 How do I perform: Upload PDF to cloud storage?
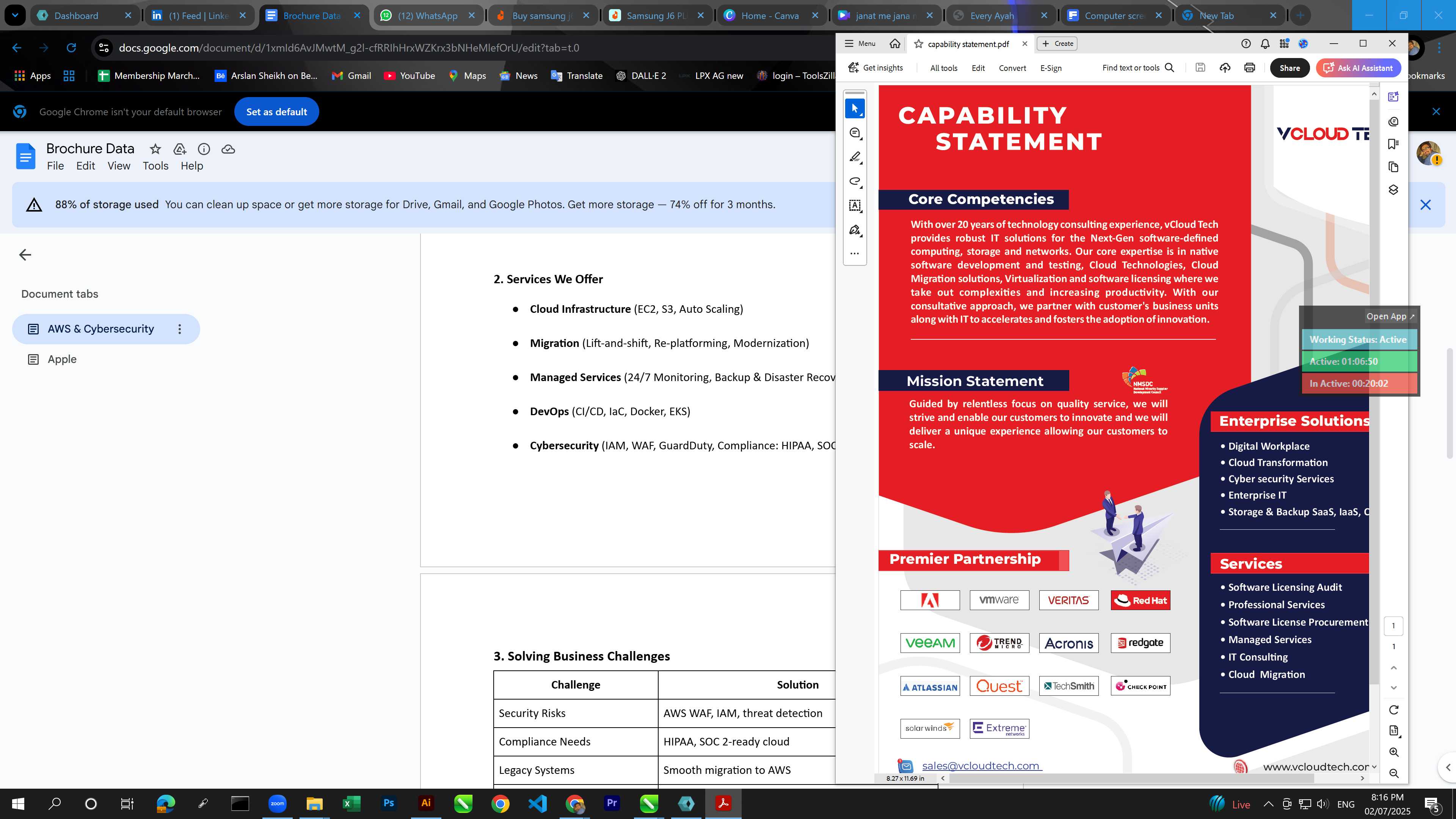click(1225, 68)
